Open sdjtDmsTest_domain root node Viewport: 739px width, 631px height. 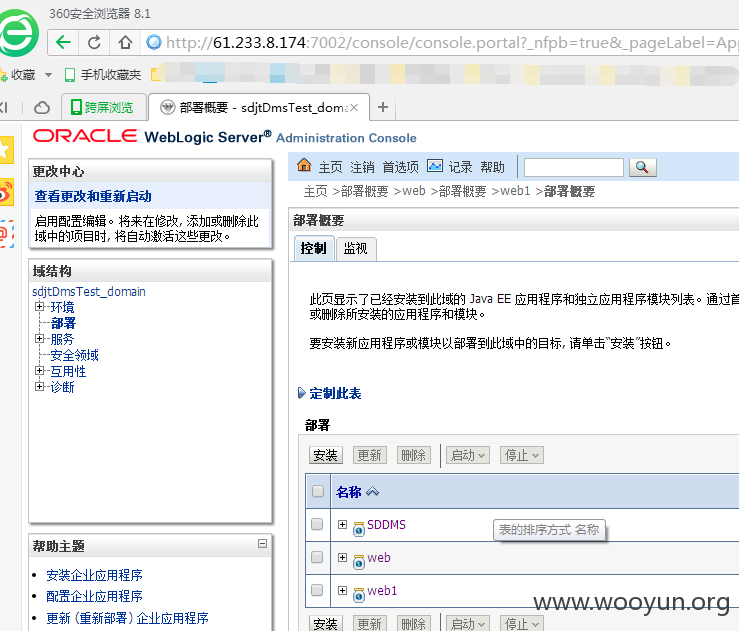pos(89,291)
